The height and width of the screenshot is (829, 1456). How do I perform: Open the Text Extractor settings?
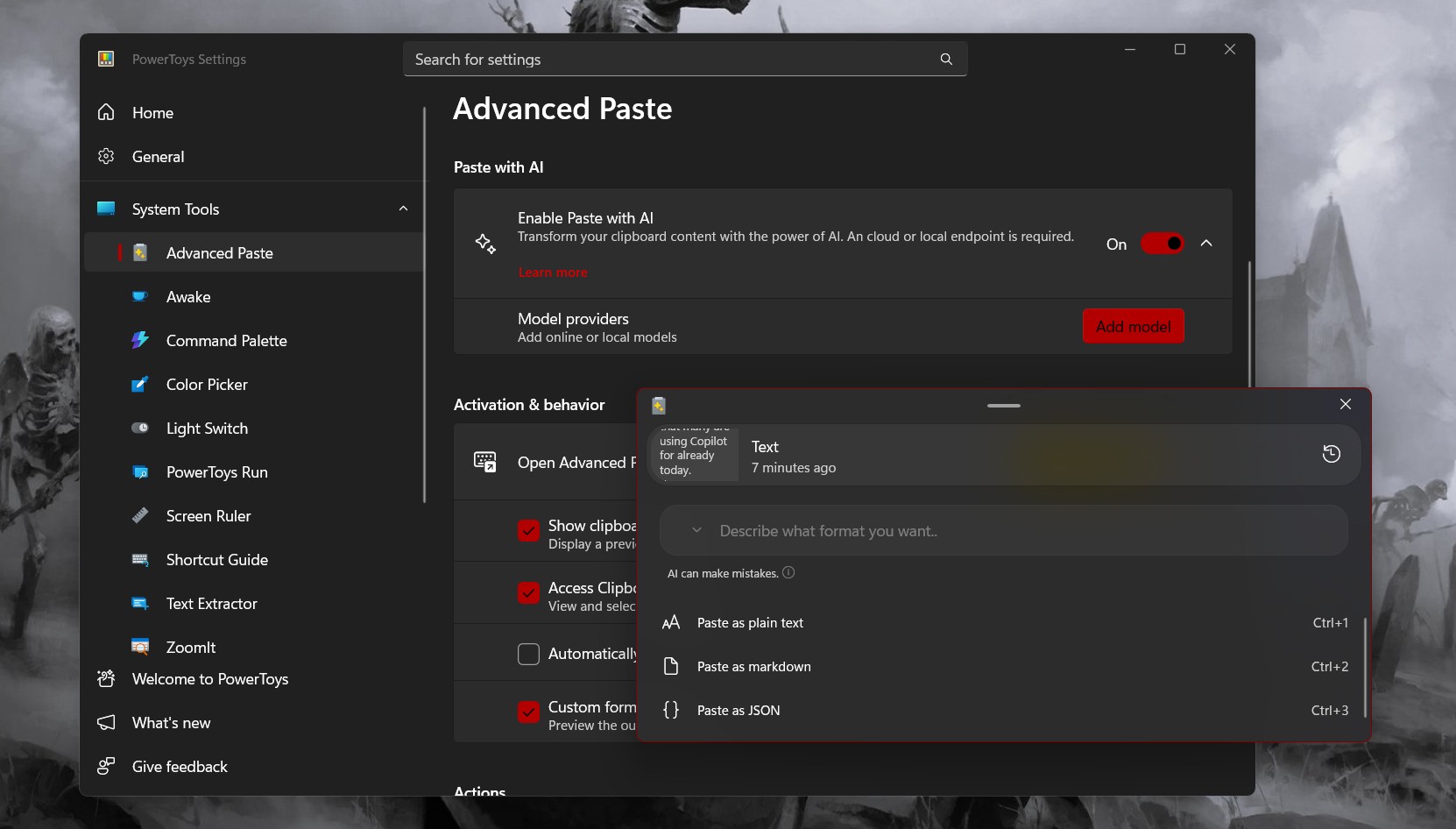(x=210, y=604)
